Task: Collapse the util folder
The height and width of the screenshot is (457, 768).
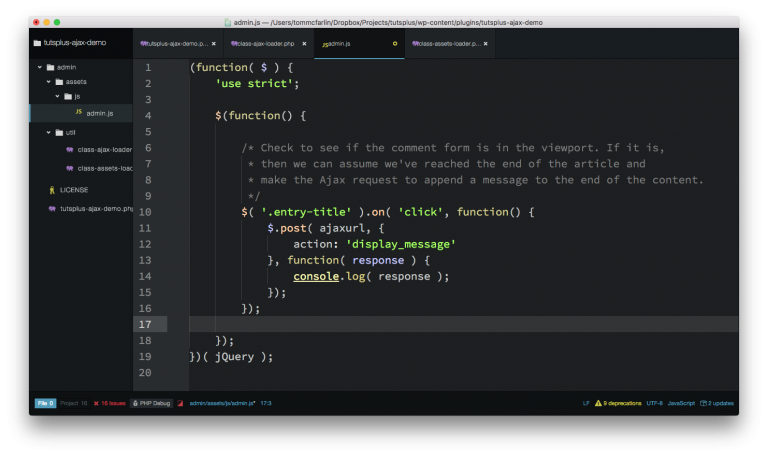Action: pyautogui.click(x=48, y=132)
